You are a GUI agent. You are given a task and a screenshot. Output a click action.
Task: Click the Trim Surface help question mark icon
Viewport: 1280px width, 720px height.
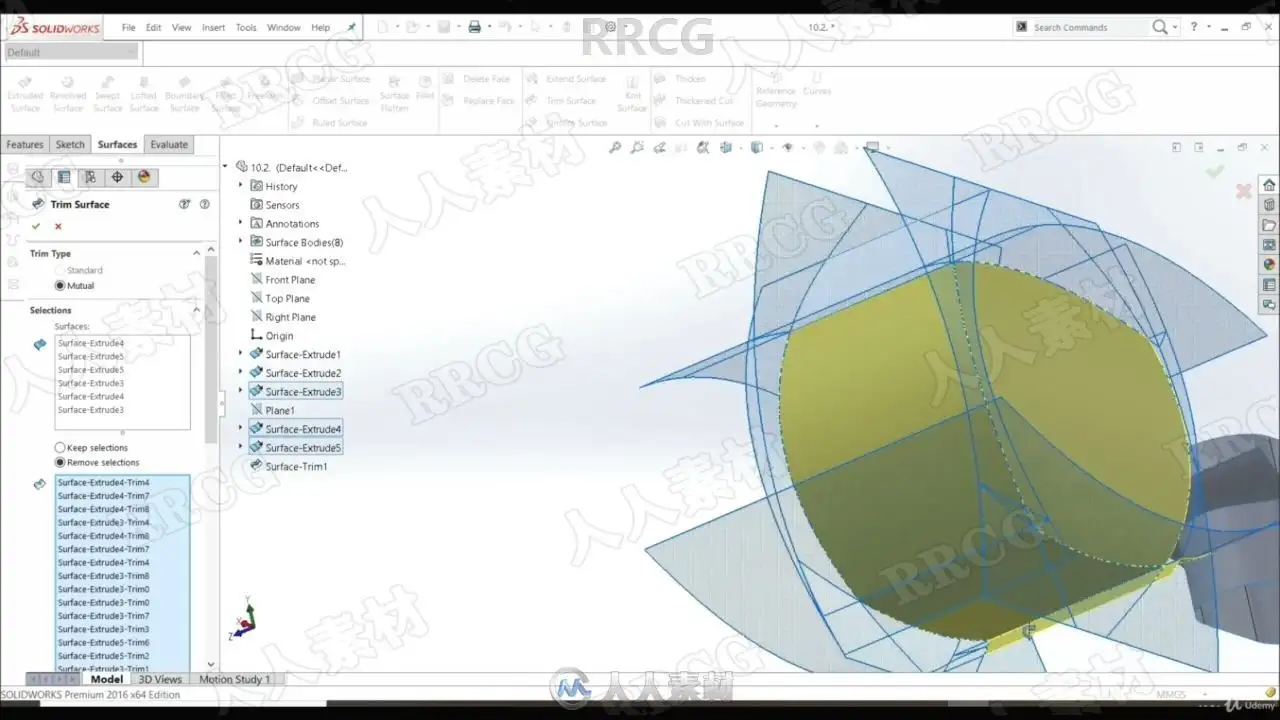point(205,204)
